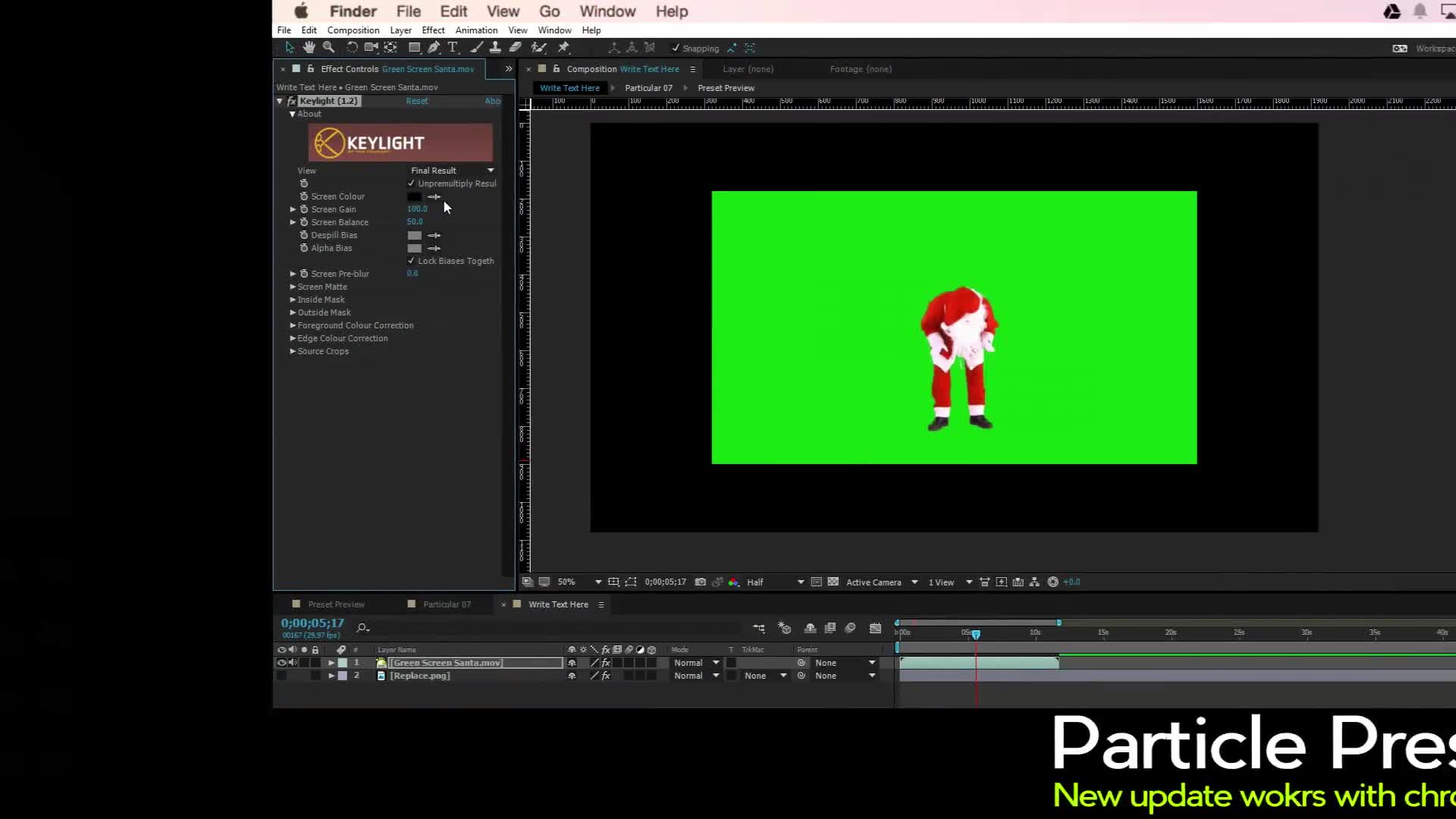This screenshot has width=1456, height=819.
Task: Select the Pan Behind anchor point tool
Action: (x=391, y=48)
